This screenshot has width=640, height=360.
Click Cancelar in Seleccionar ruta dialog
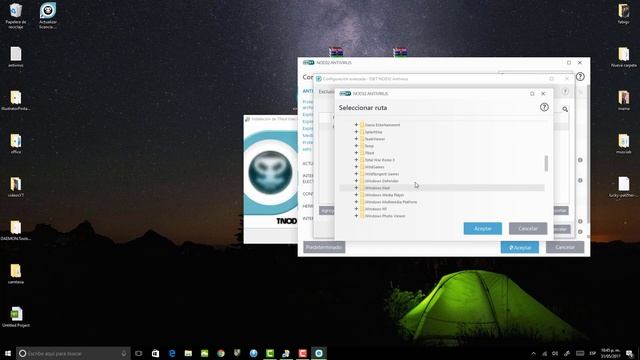click(x=528, y=229)
